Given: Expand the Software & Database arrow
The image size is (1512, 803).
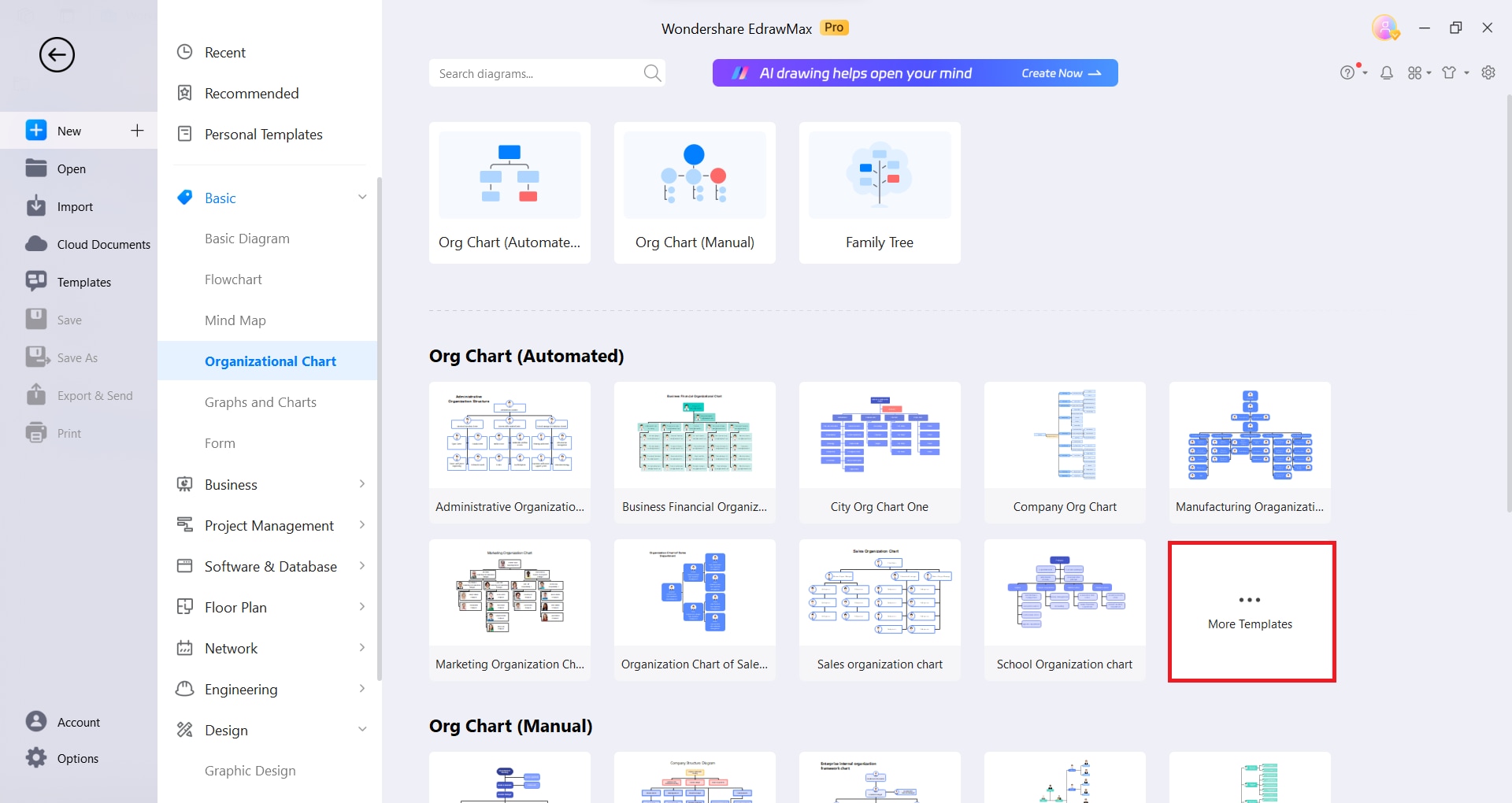Looking at the screenshot, I should 362,566.
